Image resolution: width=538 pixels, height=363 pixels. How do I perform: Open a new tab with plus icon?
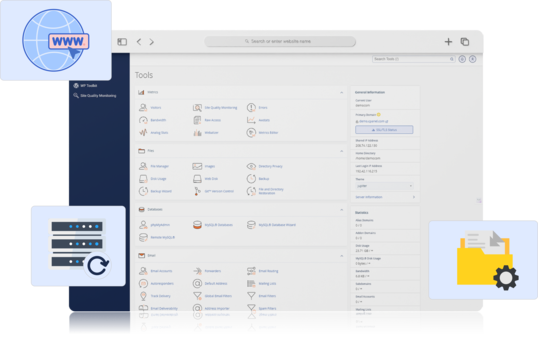448,42
